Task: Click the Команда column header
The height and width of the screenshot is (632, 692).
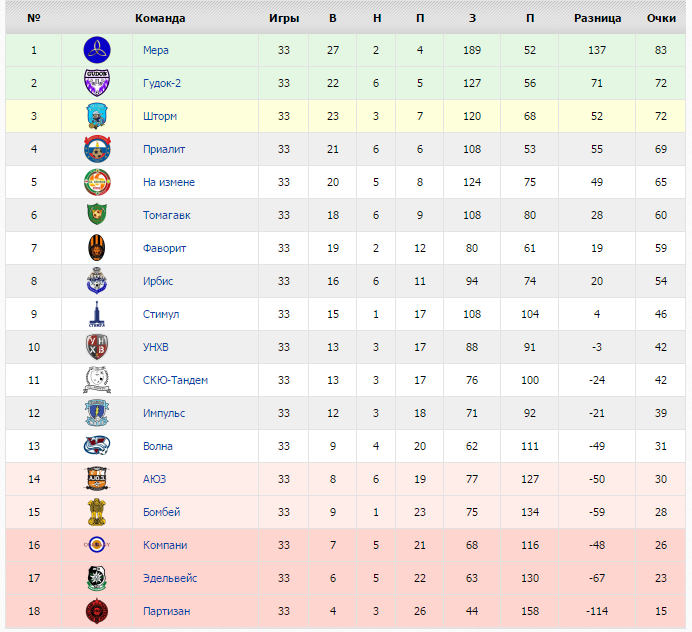Action: [160, 18]
